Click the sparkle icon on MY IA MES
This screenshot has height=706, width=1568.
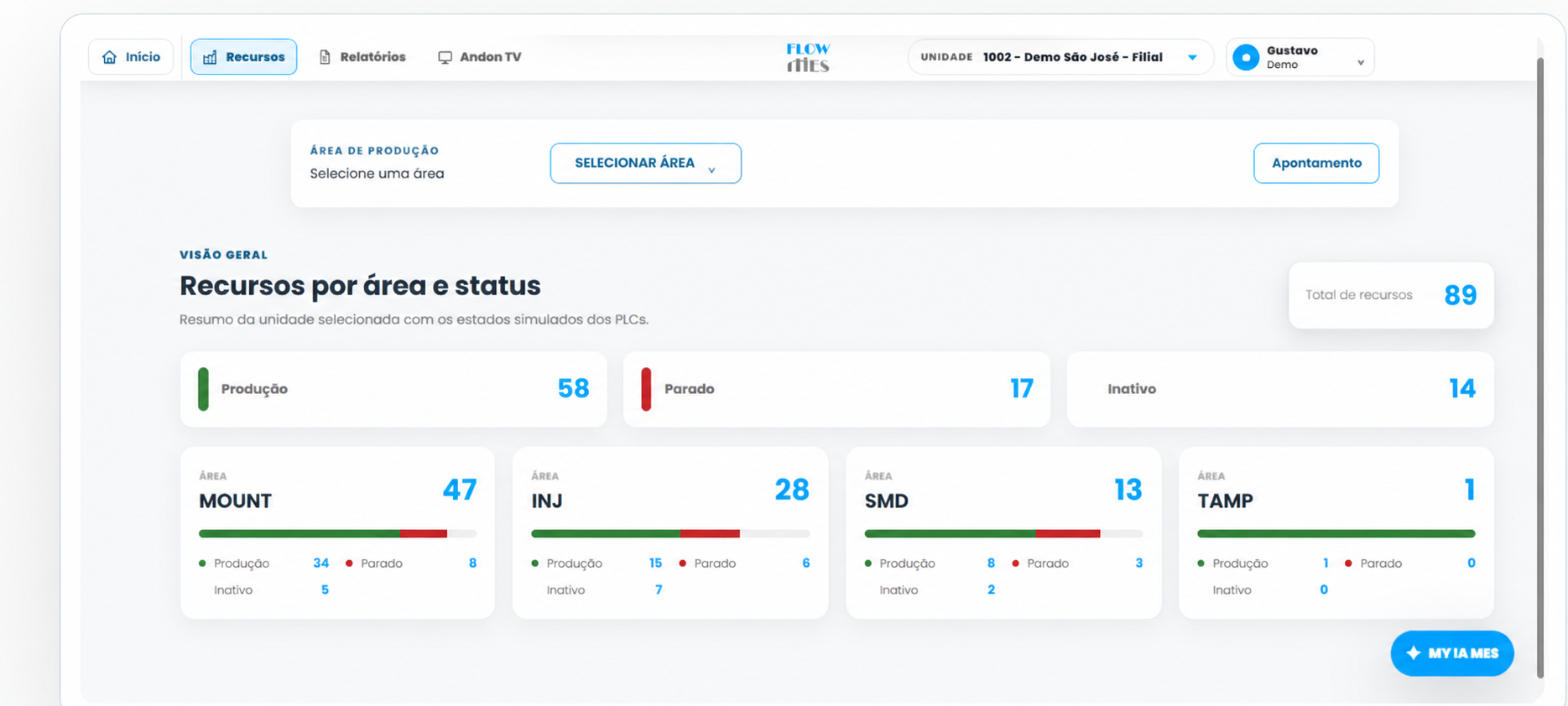tap(1414, 653)
